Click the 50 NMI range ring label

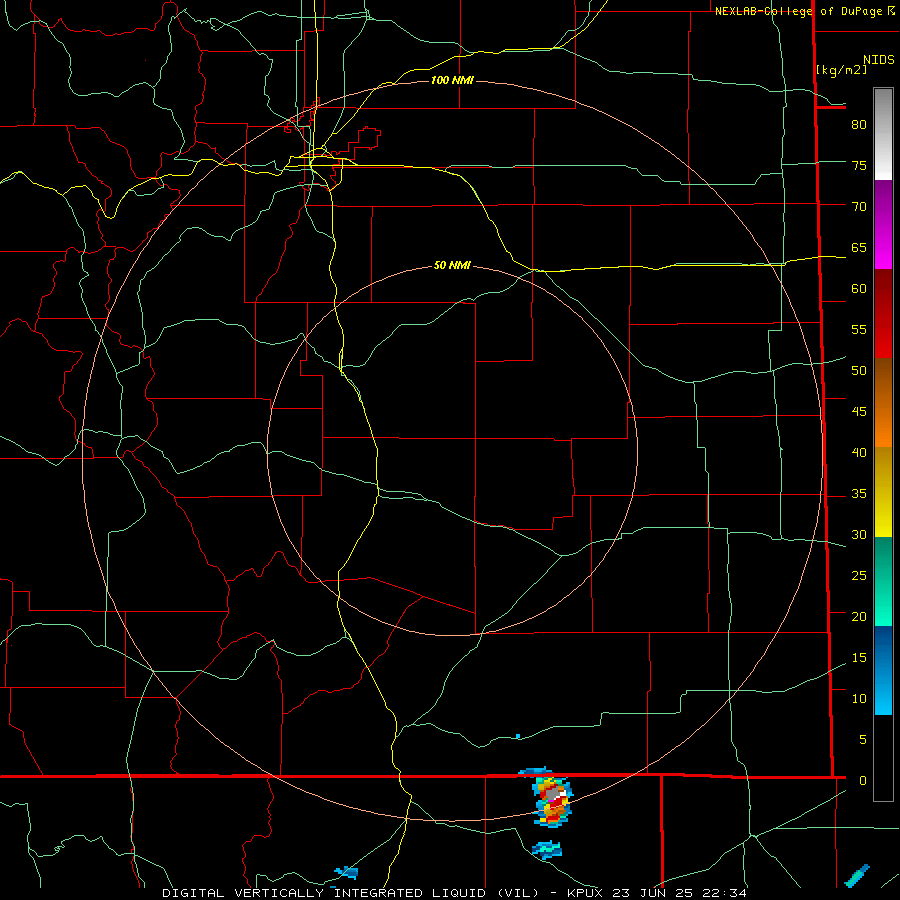coord(452,265)
